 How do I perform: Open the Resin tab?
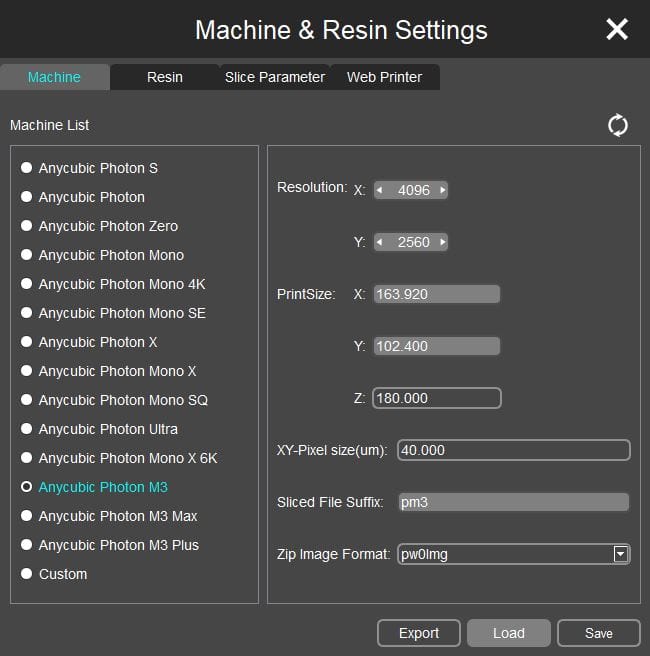165,77
